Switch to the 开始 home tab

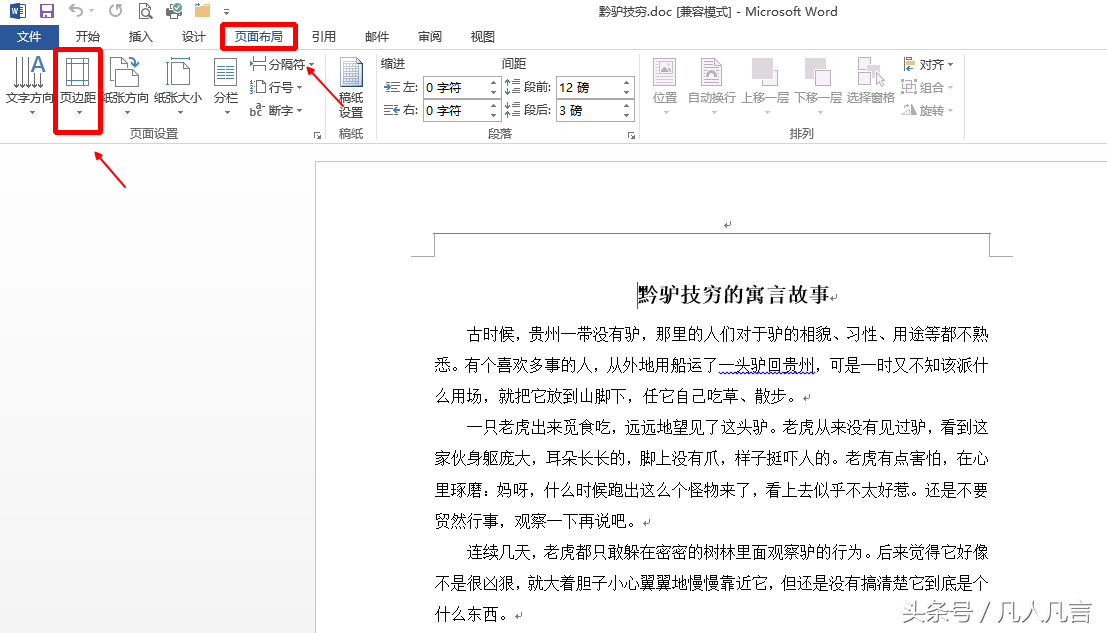click(88, 37)
